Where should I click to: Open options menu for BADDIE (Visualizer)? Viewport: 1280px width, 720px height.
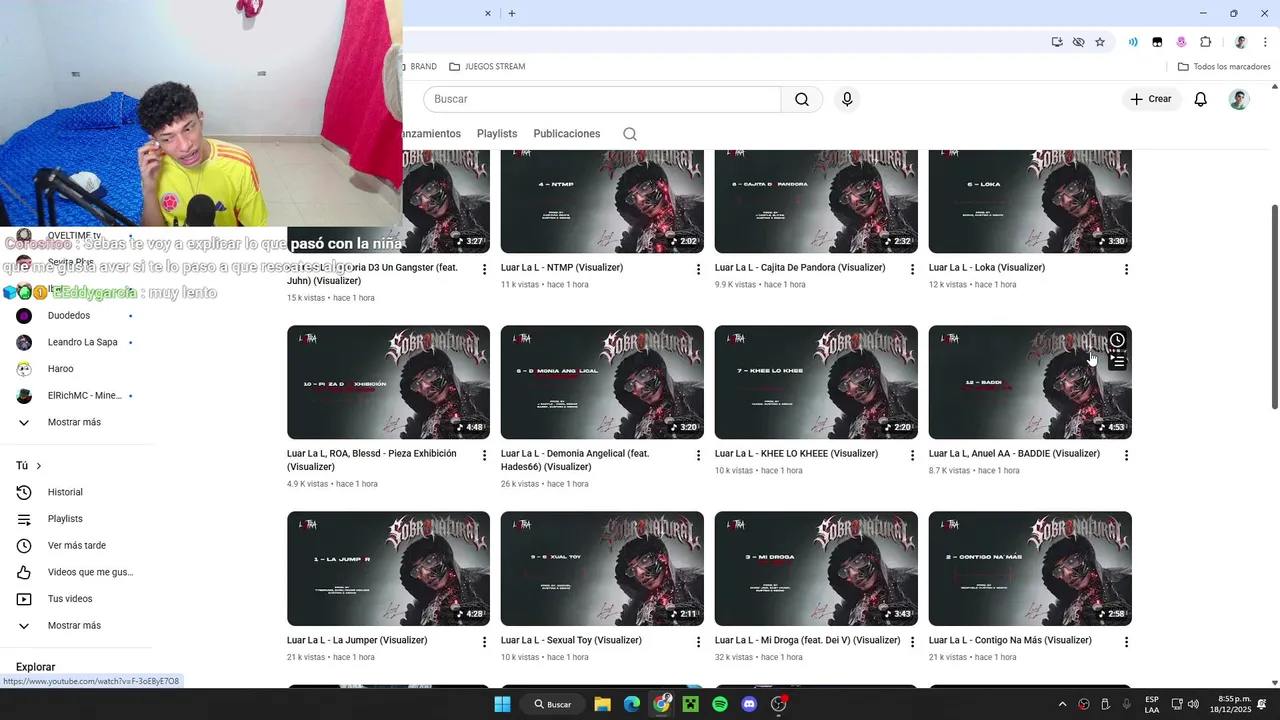pyautogui.click(x=1126, y=455)
